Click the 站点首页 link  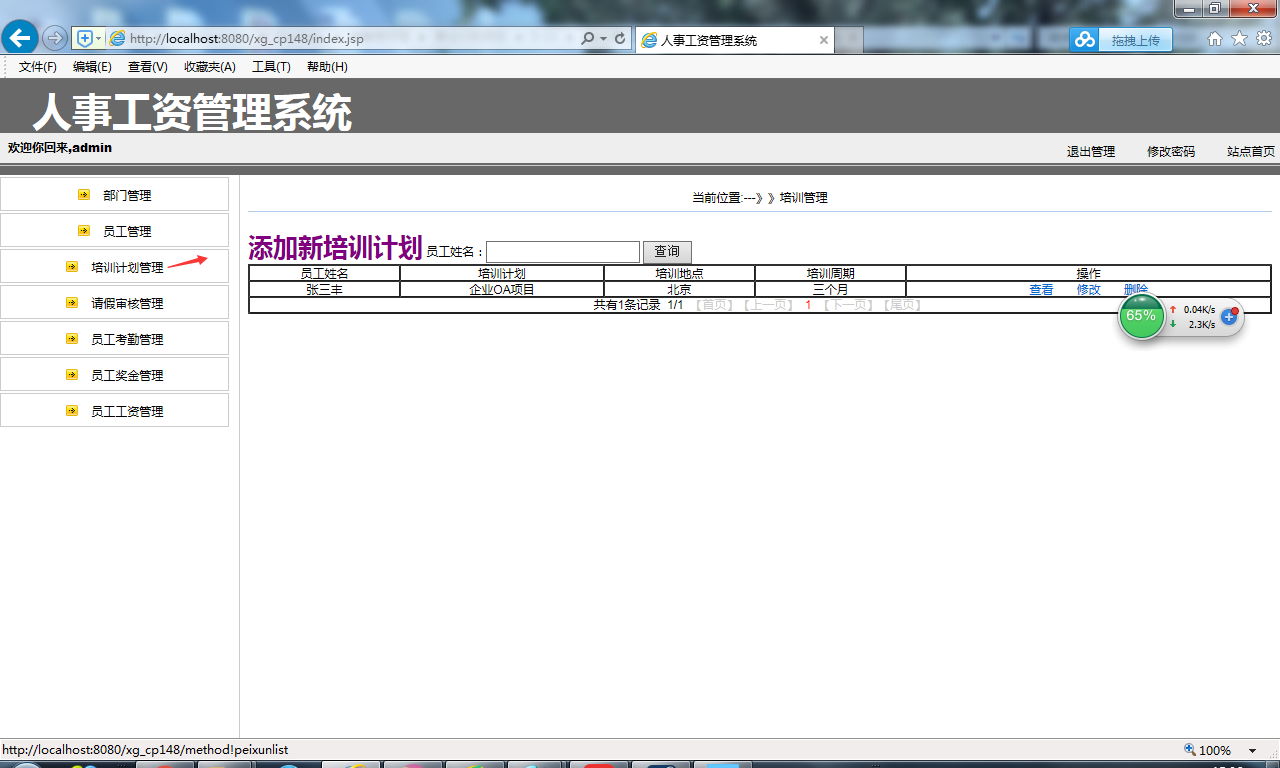[1251, 152]
